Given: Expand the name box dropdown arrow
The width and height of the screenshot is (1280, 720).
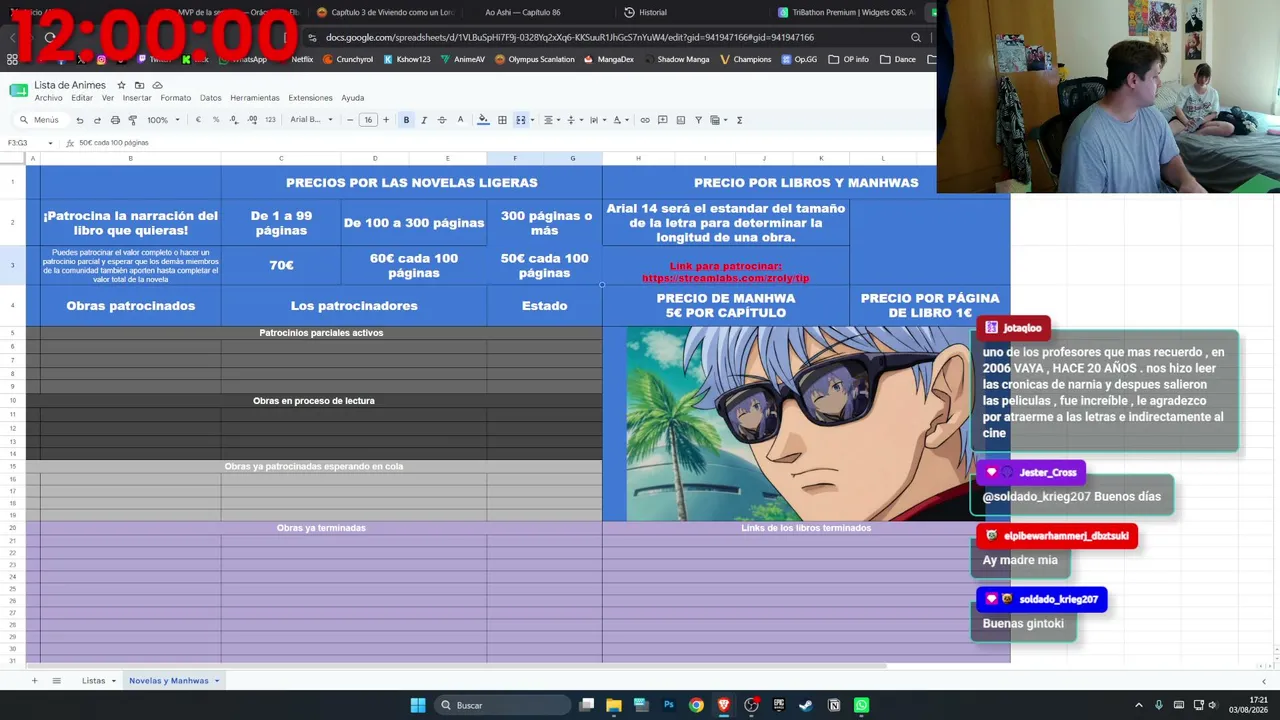Looking at the screenshot, I should [50, 143].
